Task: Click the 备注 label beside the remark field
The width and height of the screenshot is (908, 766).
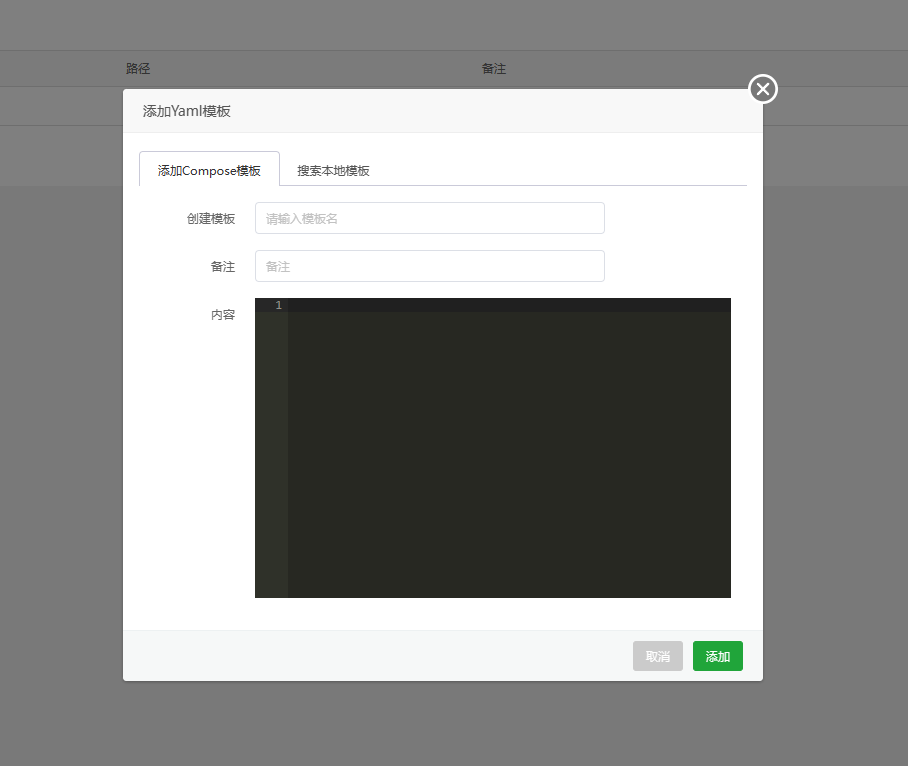Action: click(222, 267)
